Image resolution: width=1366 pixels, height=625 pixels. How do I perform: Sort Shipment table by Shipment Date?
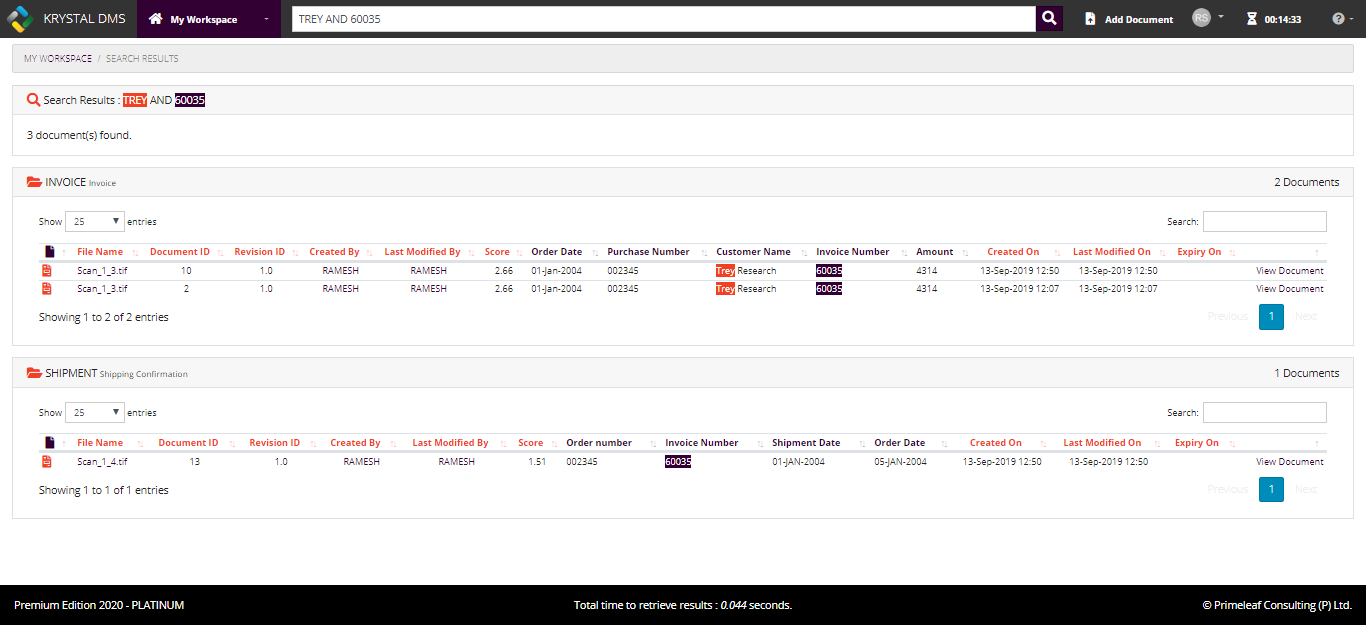(806, 443)
